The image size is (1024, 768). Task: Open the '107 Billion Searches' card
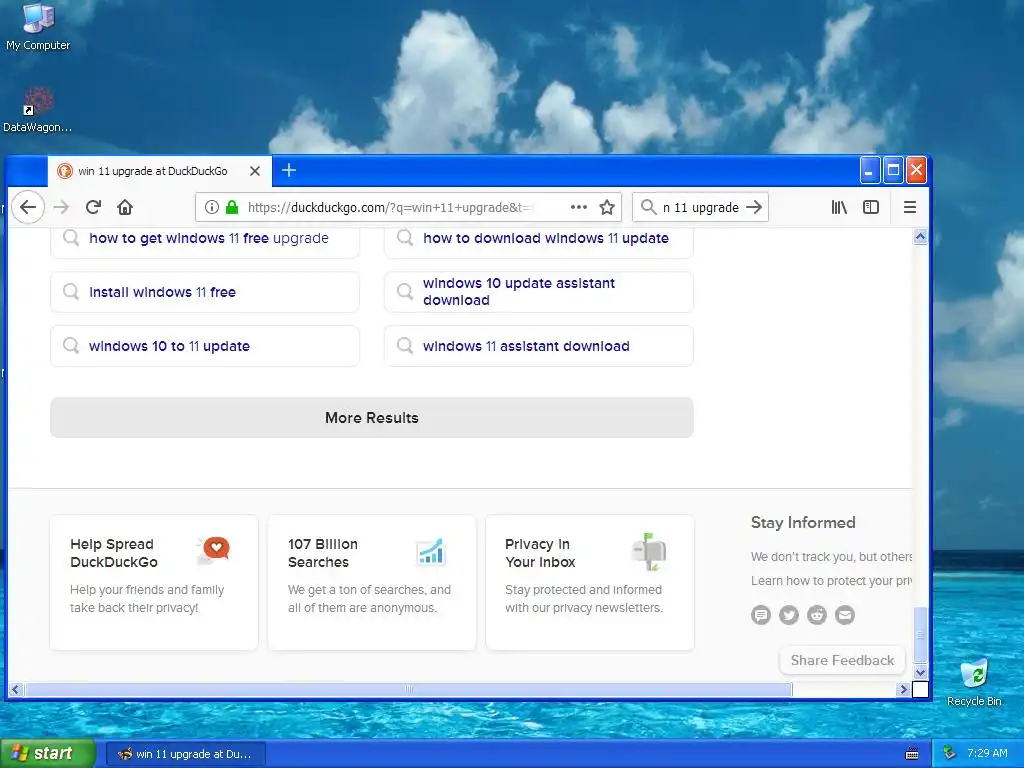372,582
